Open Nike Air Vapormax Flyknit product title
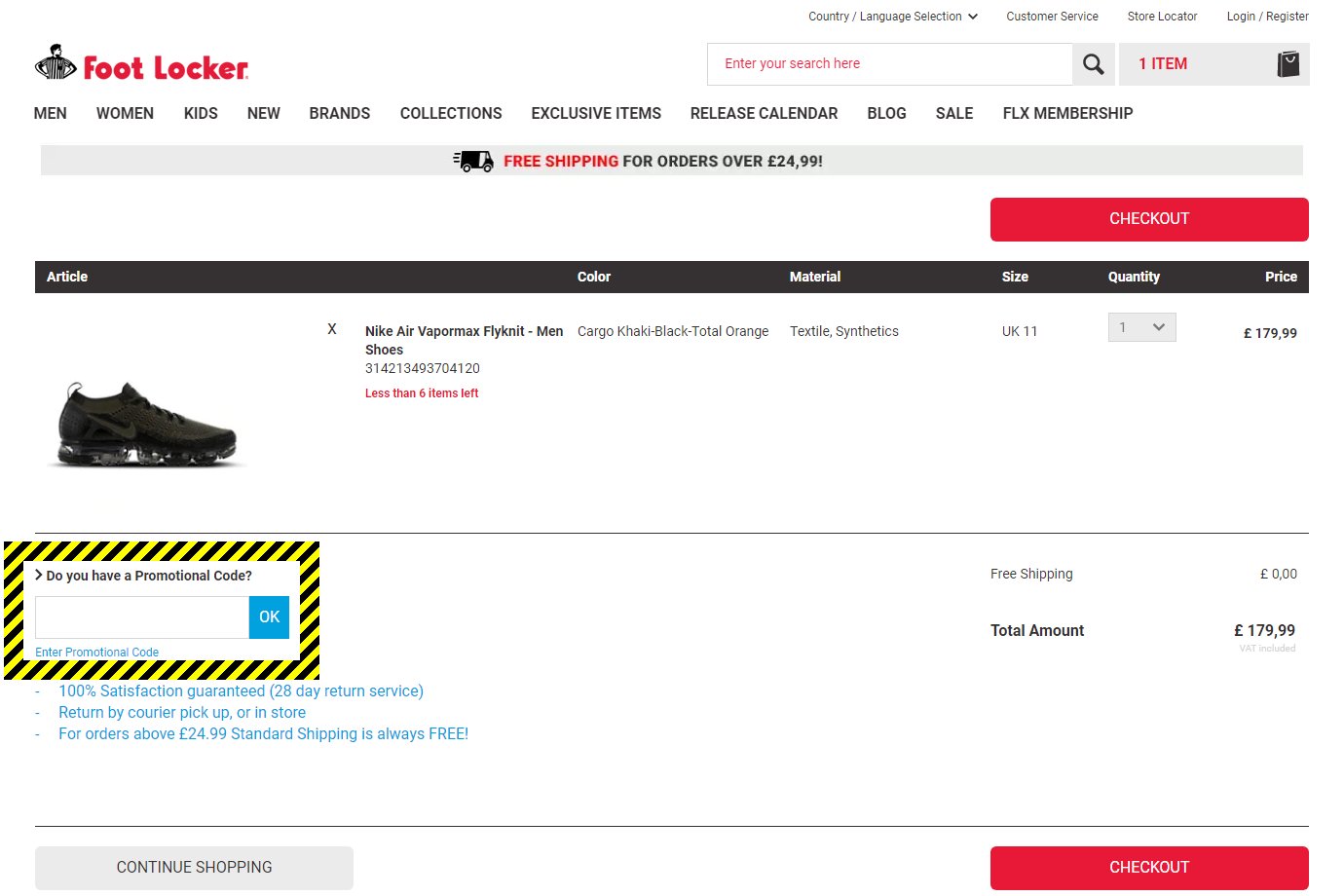The image size is (1344, 896). [464, 341]
